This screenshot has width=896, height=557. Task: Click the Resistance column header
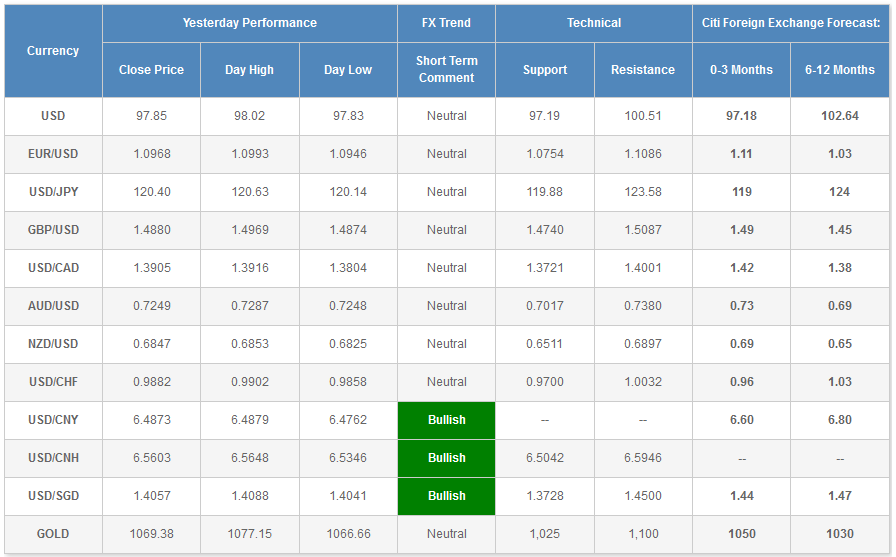click(642, 70)
